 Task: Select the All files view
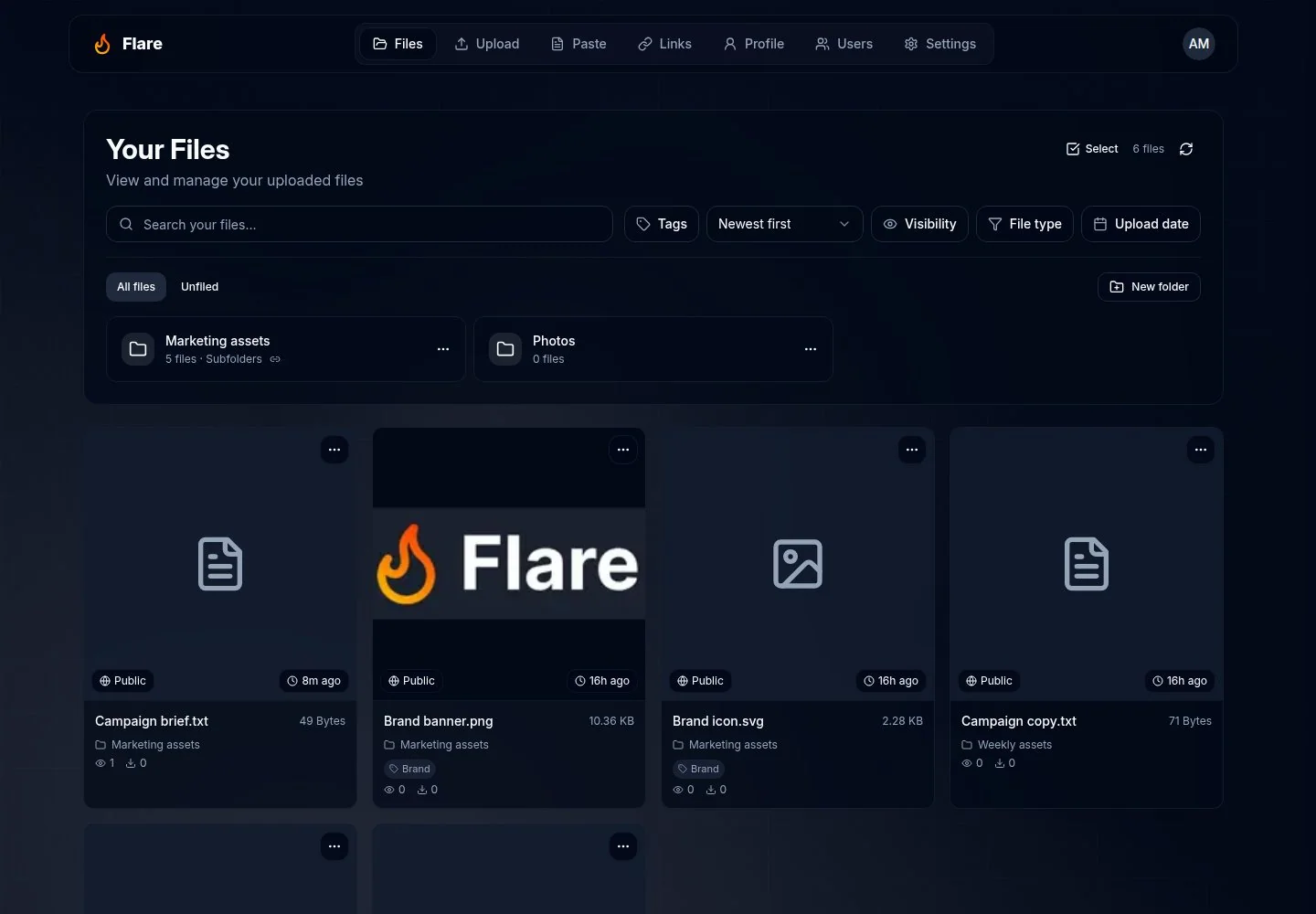coord(136,287)
